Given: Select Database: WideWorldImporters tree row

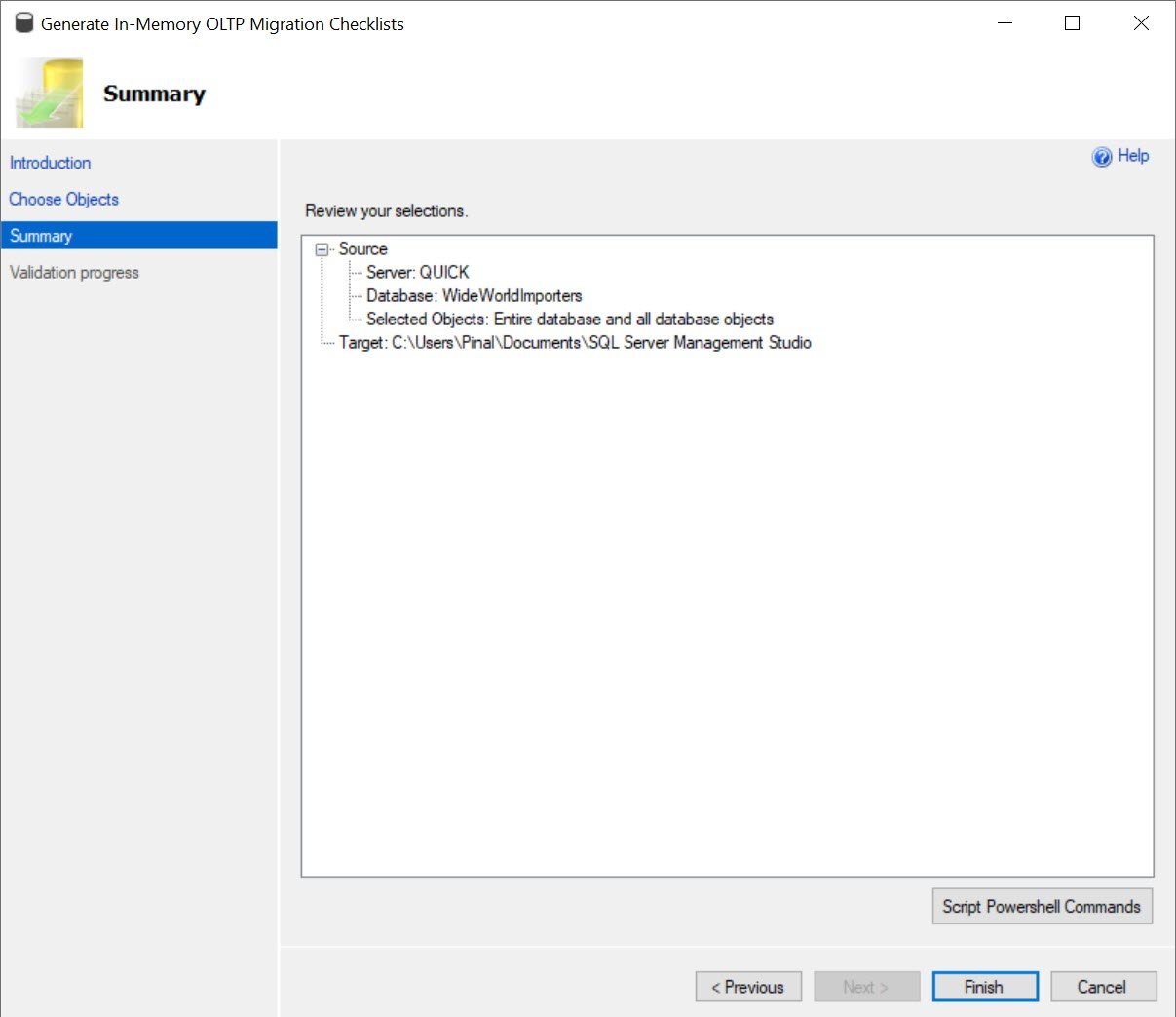Looking at the screenshot, I should [474, 296].
